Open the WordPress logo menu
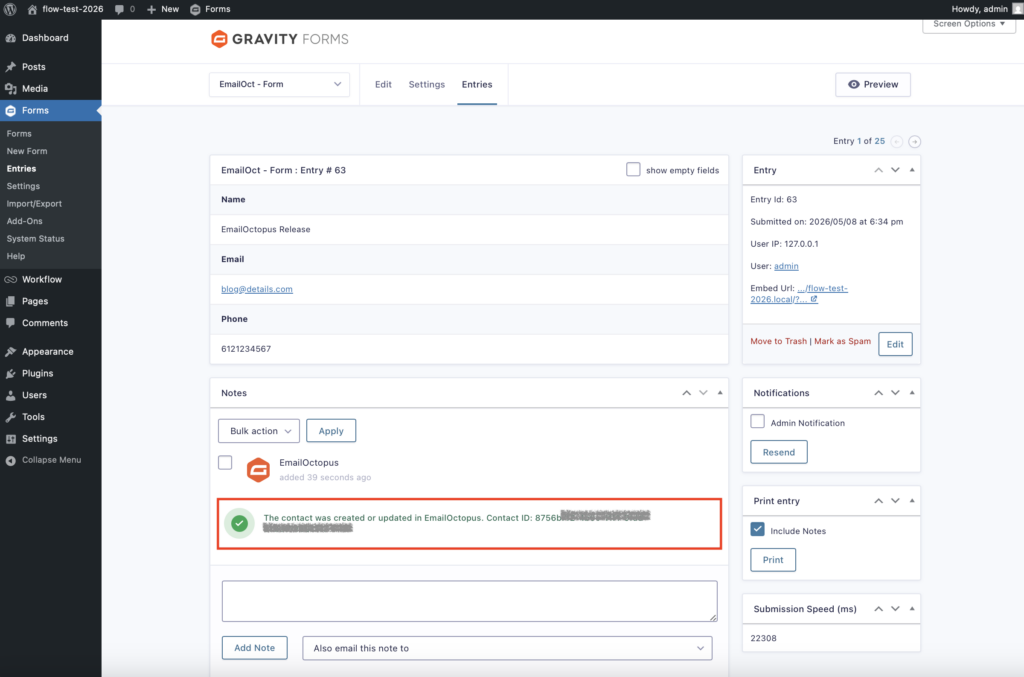Screen dimensions: 1024x677 tap(10, 9)
